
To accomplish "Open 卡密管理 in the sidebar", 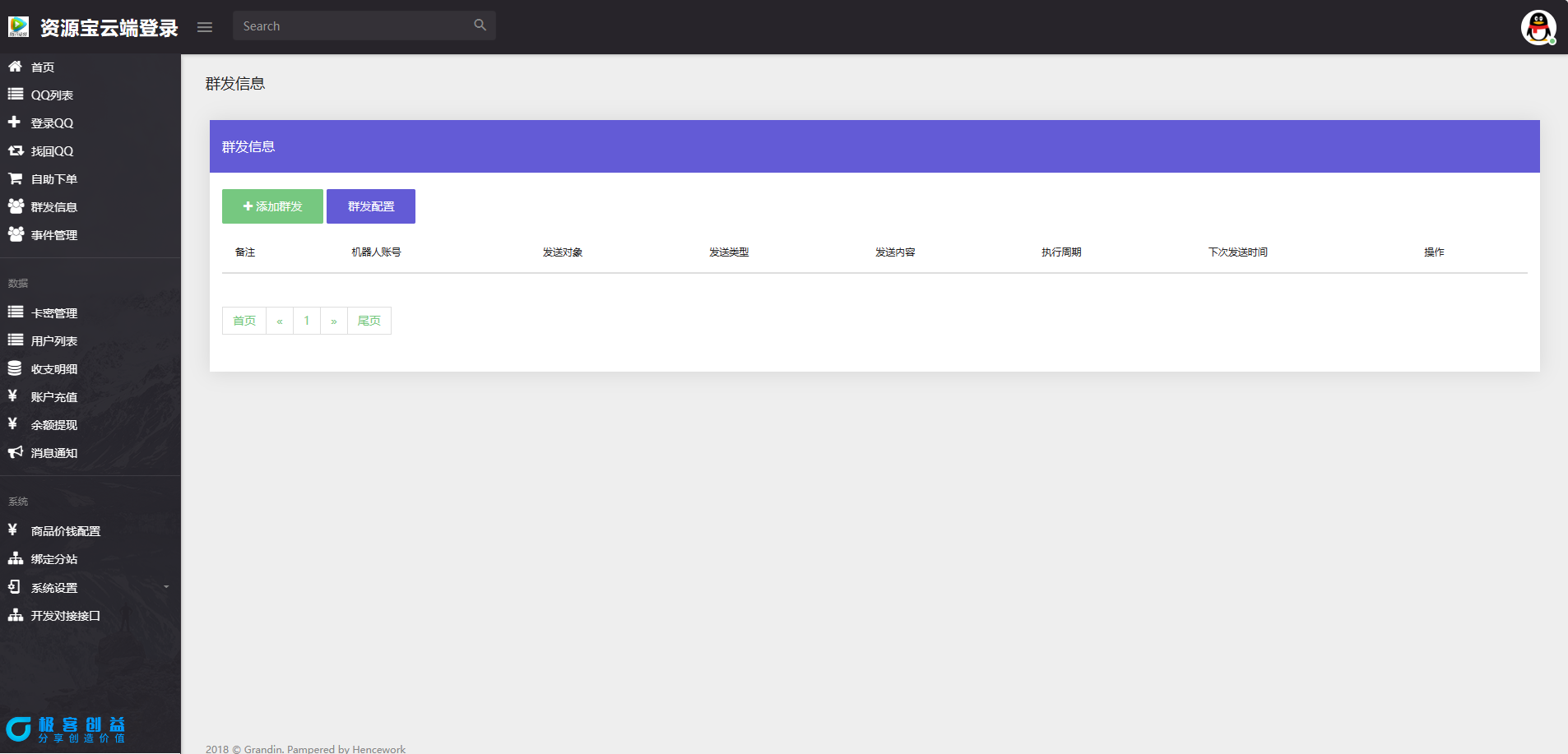I will 53,313.
